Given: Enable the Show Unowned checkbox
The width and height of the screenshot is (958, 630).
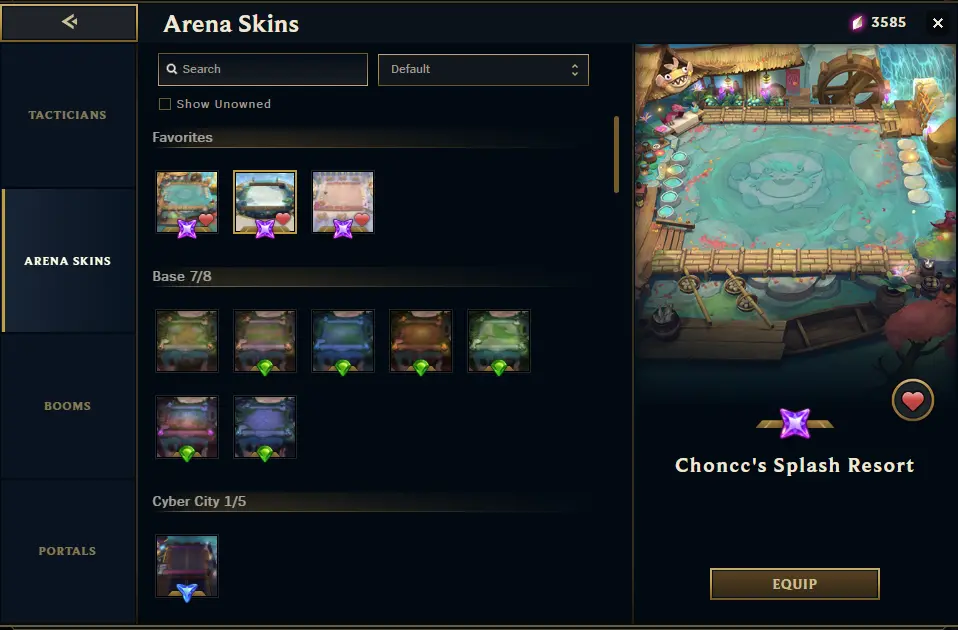Looking at the screenshot, I should pos(165,104).
